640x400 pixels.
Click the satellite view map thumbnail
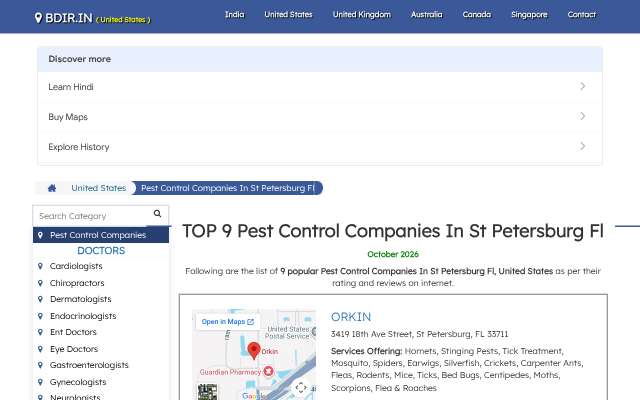pyautogui.click(x=207, y=392)
